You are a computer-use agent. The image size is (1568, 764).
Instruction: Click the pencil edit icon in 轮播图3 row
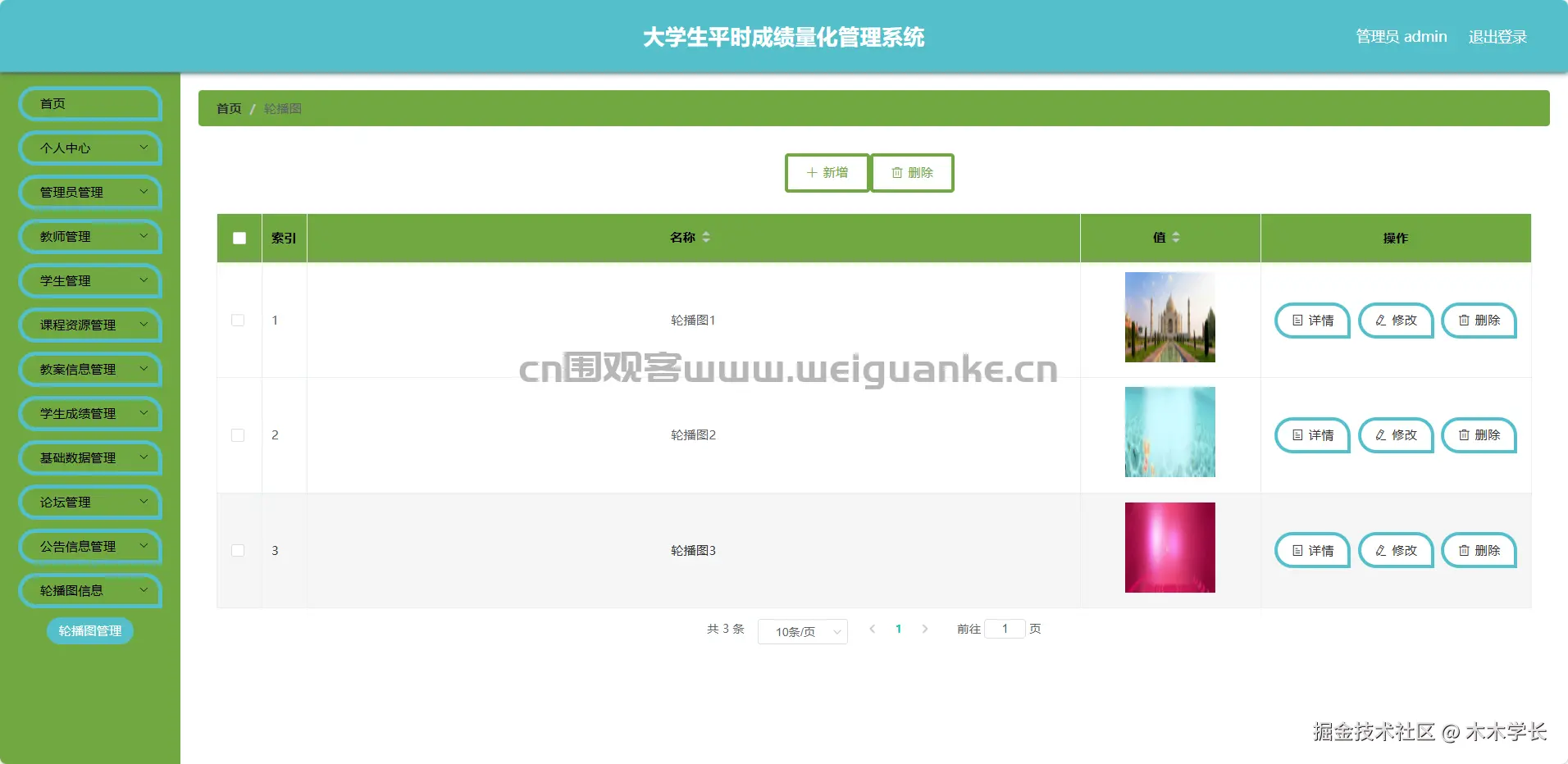point(1381,551)
